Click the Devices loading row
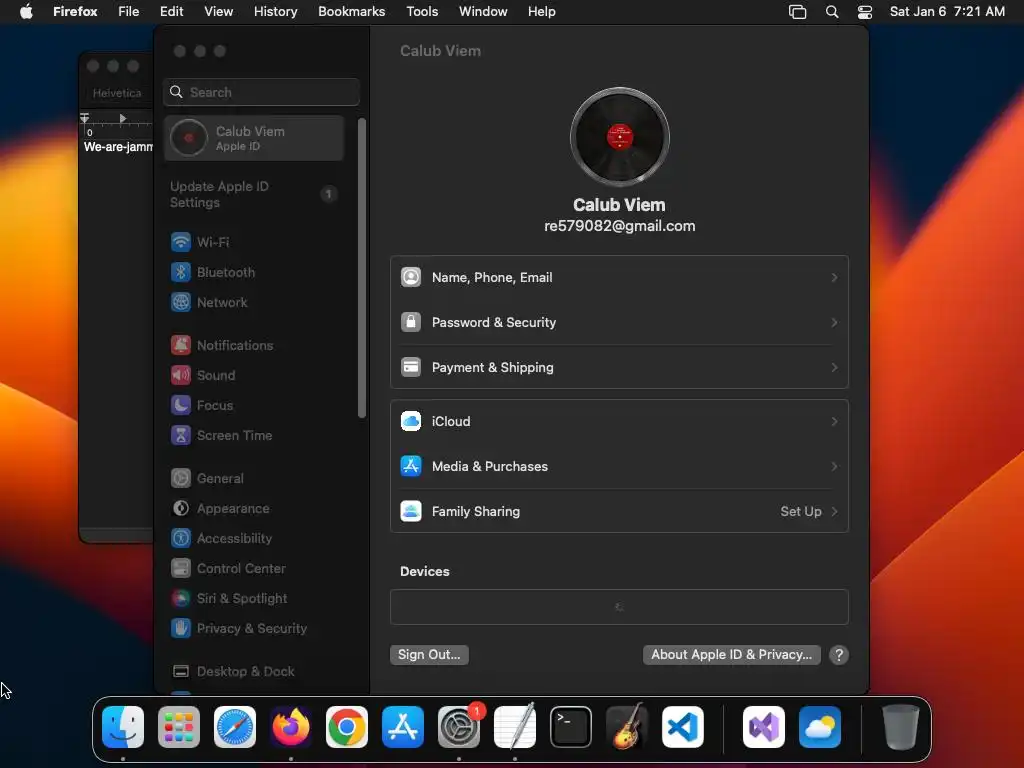1024x768 pixels. [619, 607]
